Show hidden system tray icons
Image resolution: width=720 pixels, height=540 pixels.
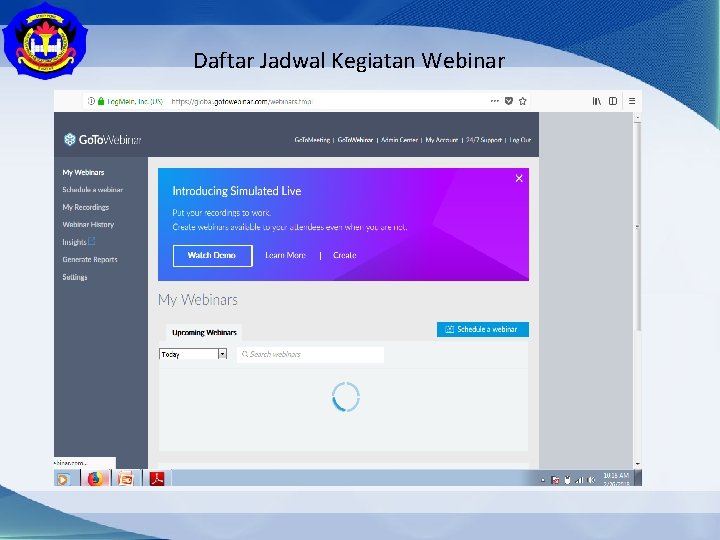[543, 480]
